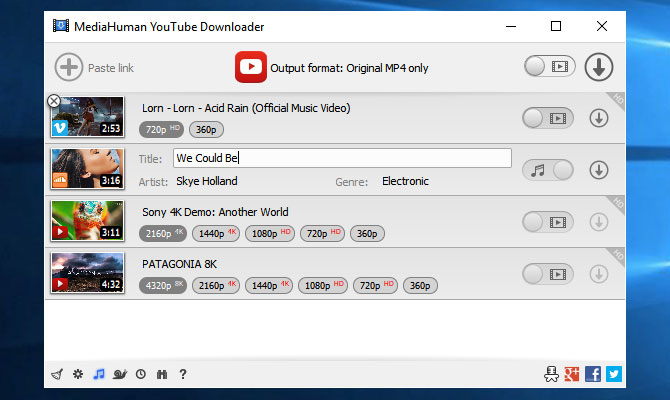Select 360p for Sony 4K Demo

[x=367, y=234]
